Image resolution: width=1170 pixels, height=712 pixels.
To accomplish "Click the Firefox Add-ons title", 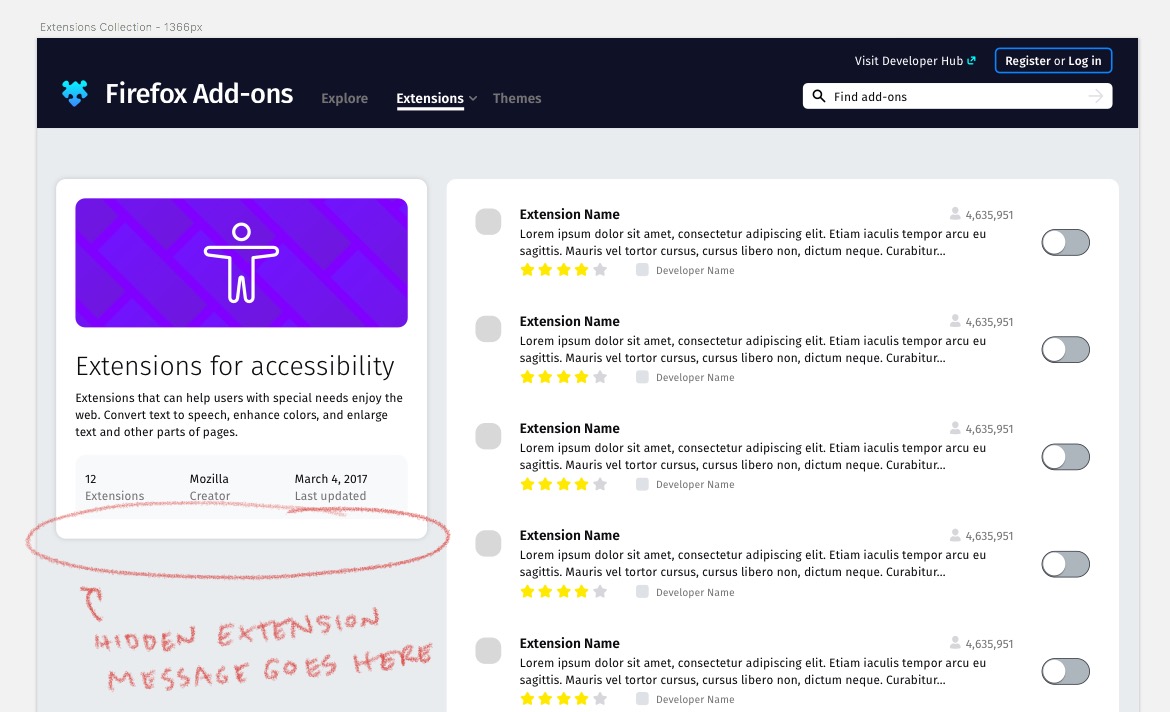I will coord(199,93).
